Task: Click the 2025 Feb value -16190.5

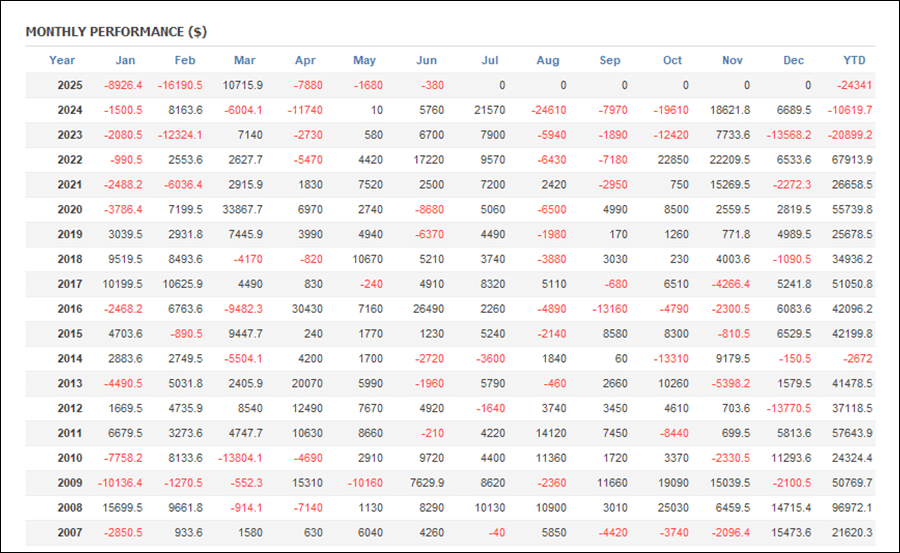Action: (180, 85)
